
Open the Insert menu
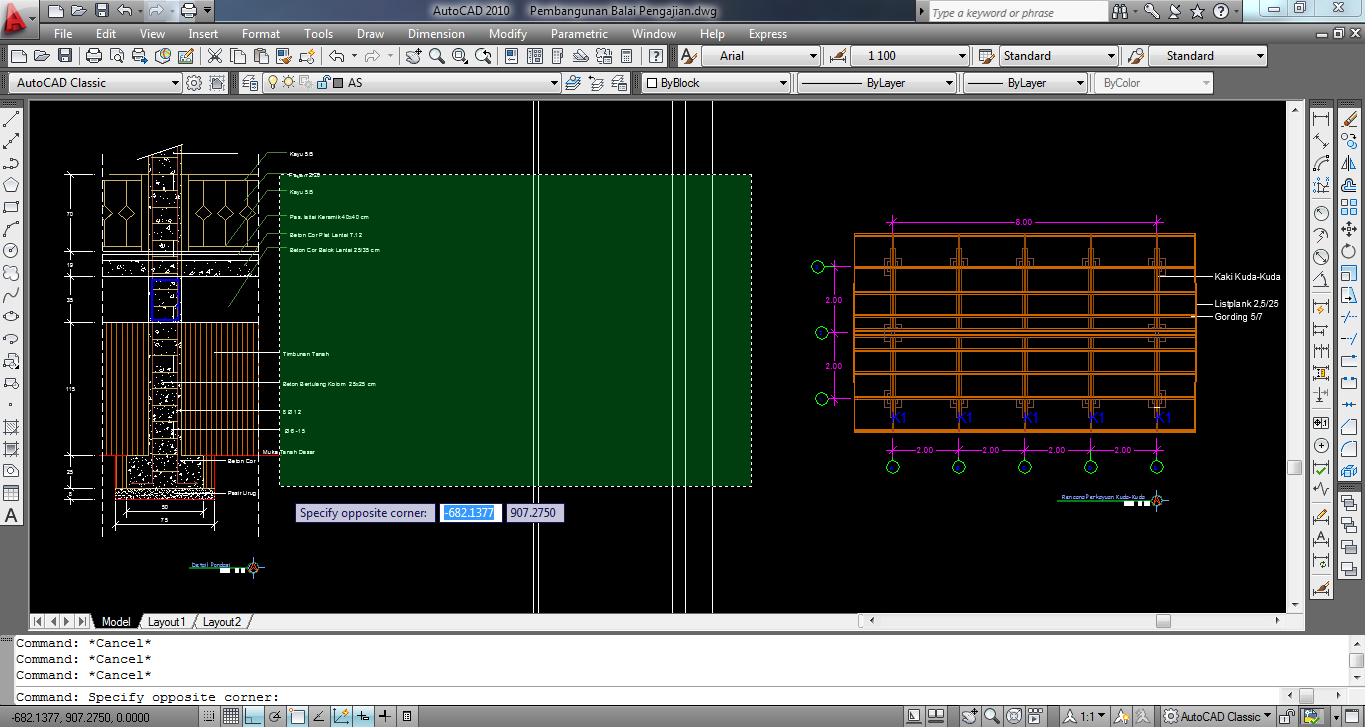203,34
